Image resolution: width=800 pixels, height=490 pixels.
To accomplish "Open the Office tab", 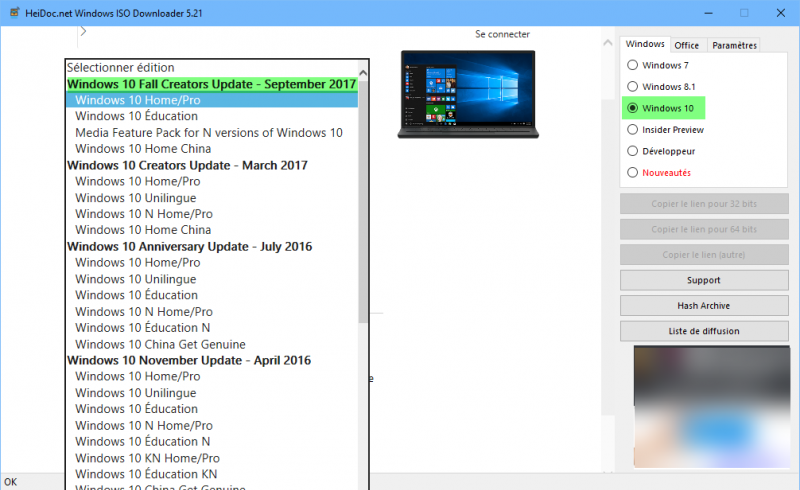I will 687,45.
